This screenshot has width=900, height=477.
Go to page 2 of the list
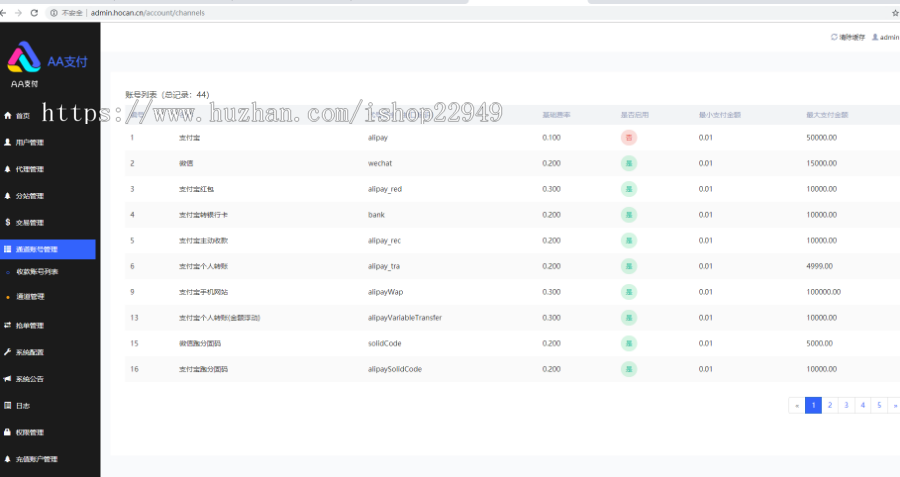830,405
